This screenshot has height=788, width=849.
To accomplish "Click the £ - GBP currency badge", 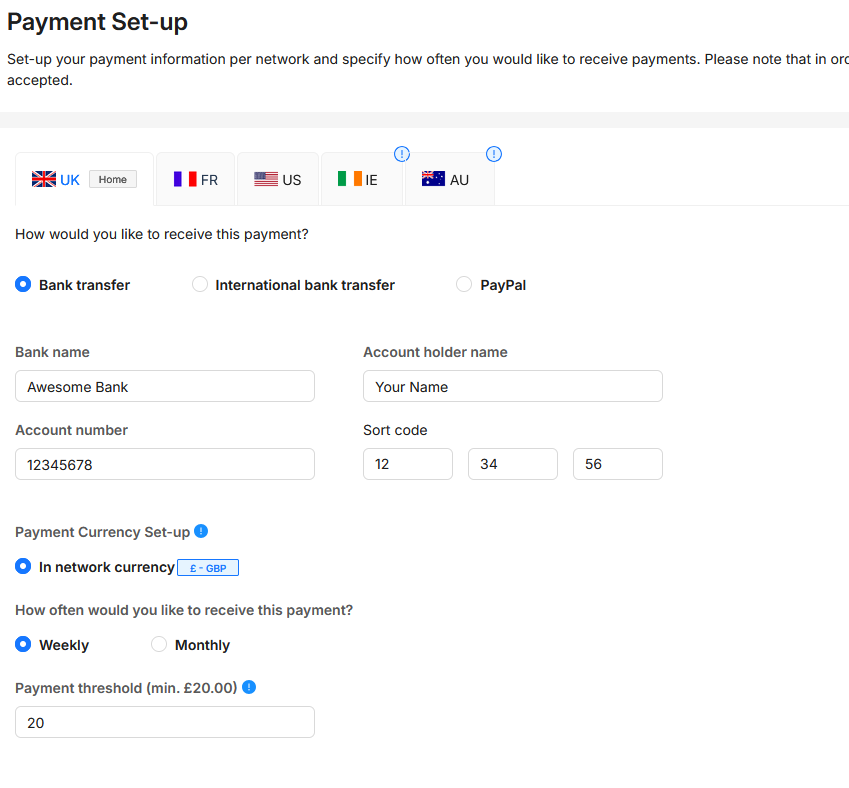I will pos(208,568).
